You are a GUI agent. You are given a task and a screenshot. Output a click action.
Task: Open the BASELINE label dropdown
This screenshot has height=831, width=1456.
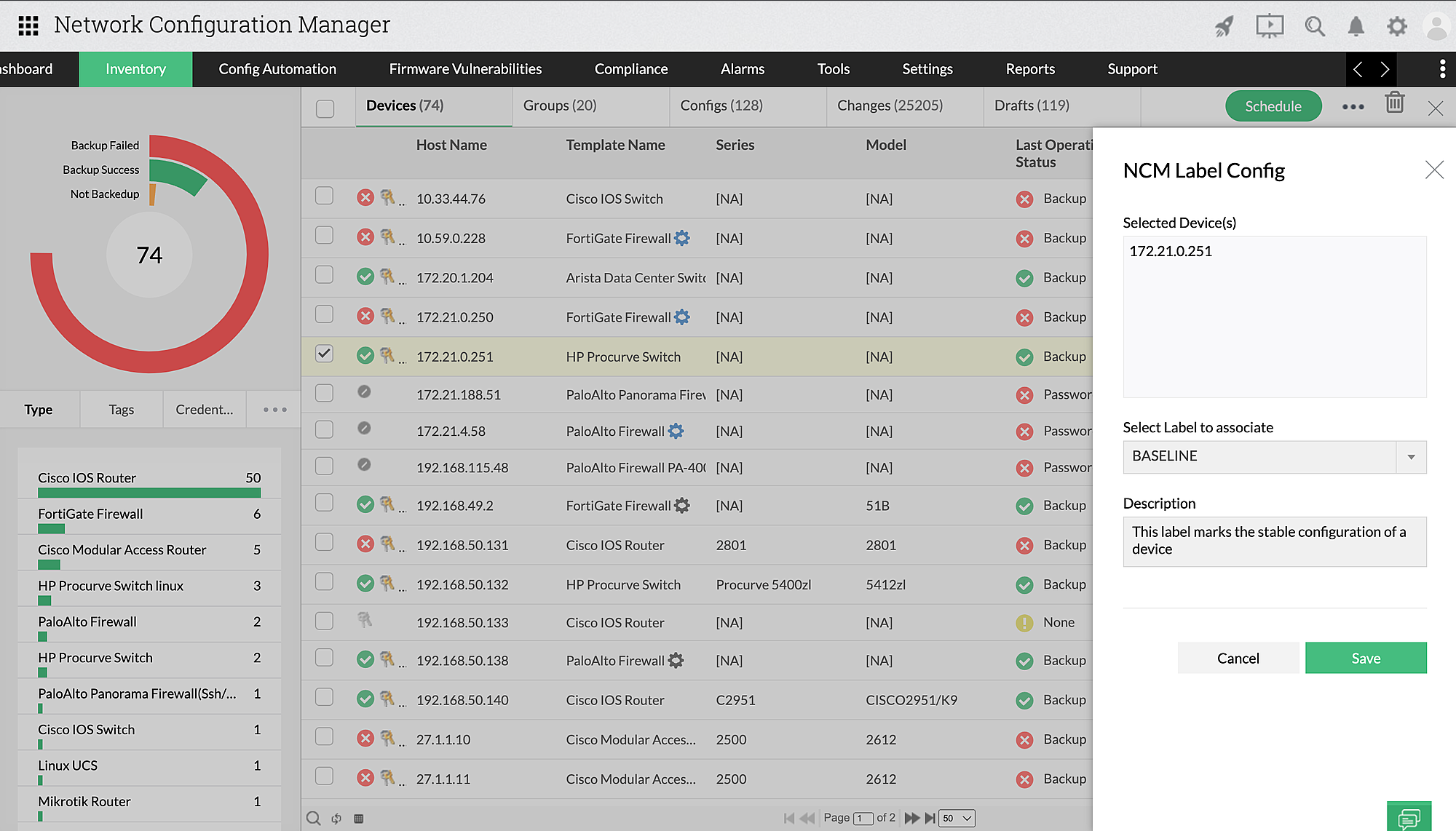click(1410, 457)
